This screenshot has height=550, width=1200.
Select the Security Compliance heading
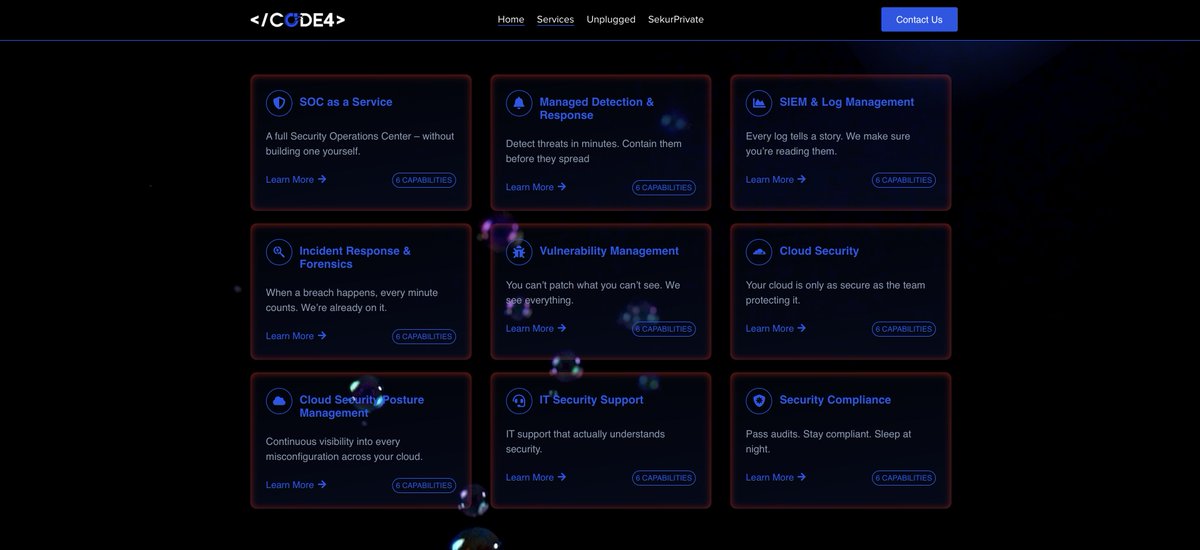835,400
